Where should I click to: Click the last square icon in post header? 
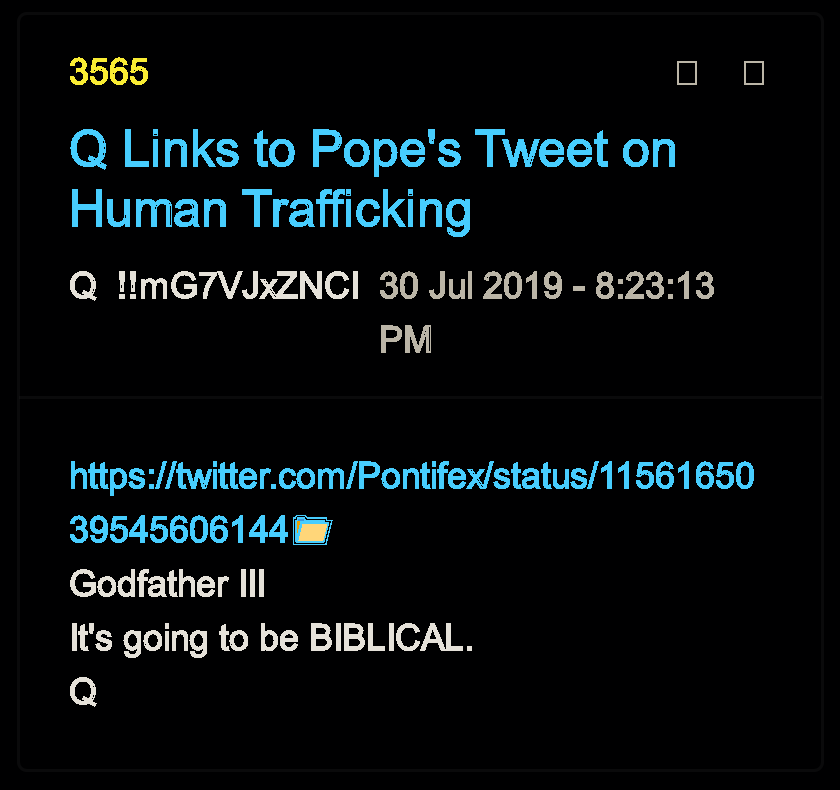pyautogui.click(x=754, y=73)
